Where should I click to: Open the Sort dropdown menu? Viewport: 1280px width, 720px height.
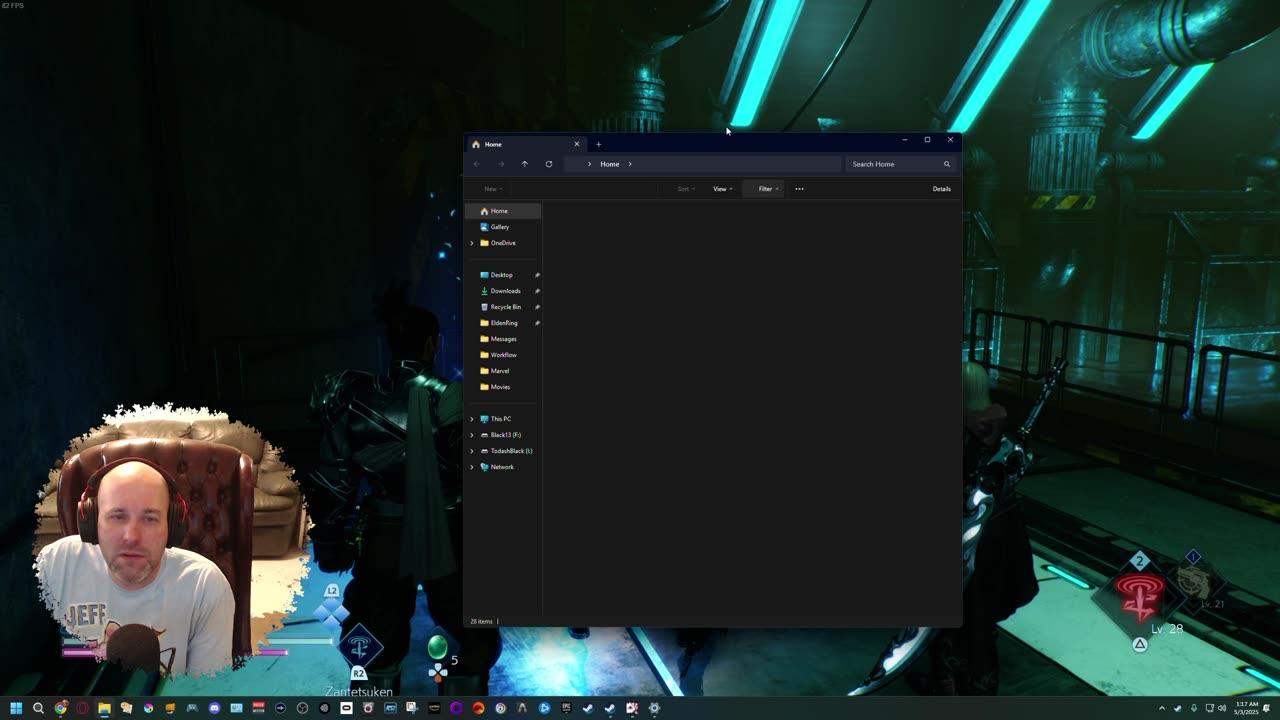coord(686,189)
